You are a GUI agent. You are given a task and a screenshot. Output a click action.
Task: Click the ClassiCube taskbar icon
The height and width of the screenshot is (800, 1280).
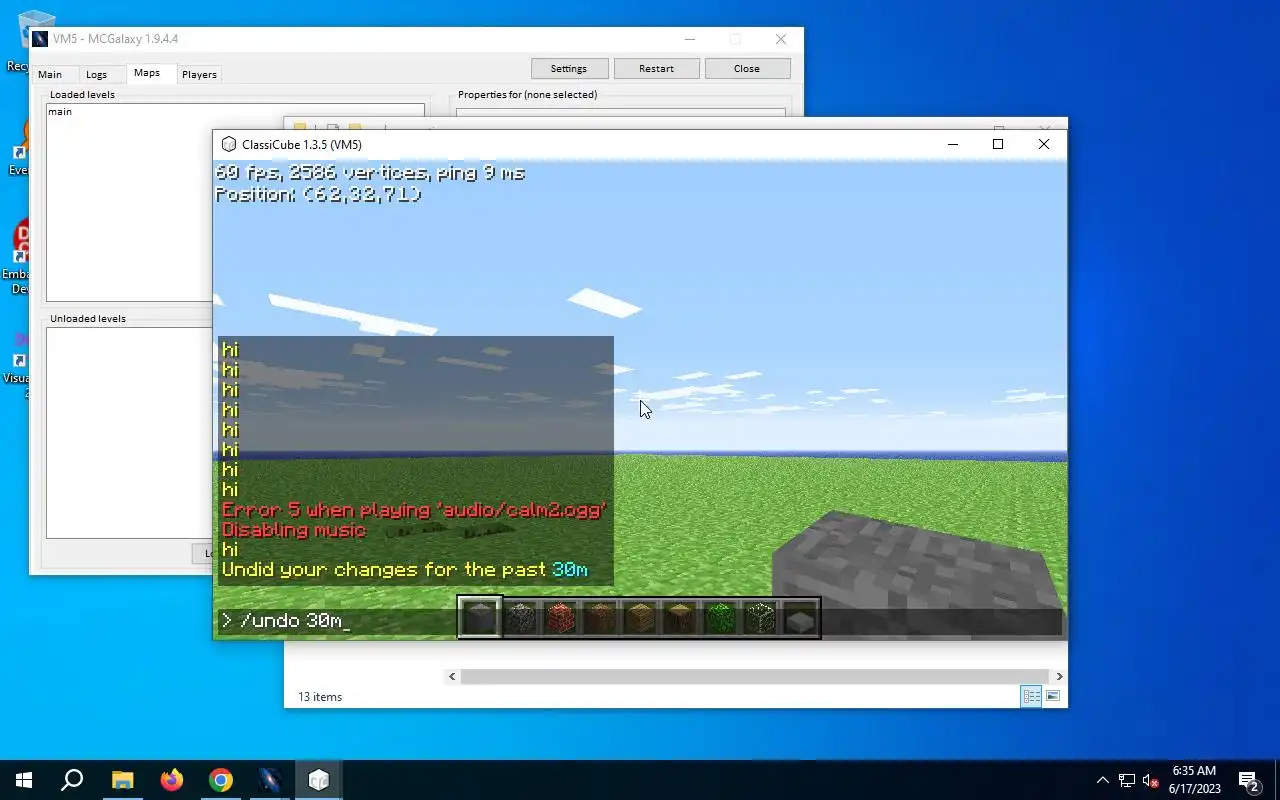(319, 780)
